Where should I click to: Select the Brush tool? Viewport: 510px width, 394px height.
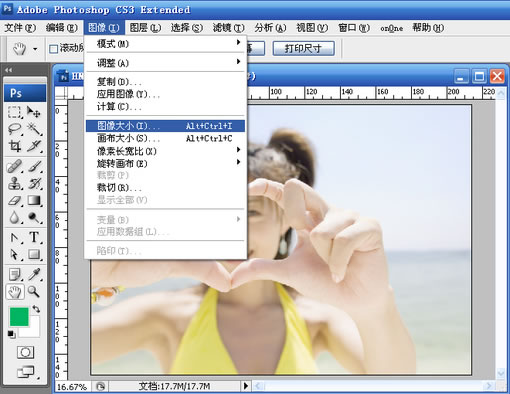click(34, 166)
